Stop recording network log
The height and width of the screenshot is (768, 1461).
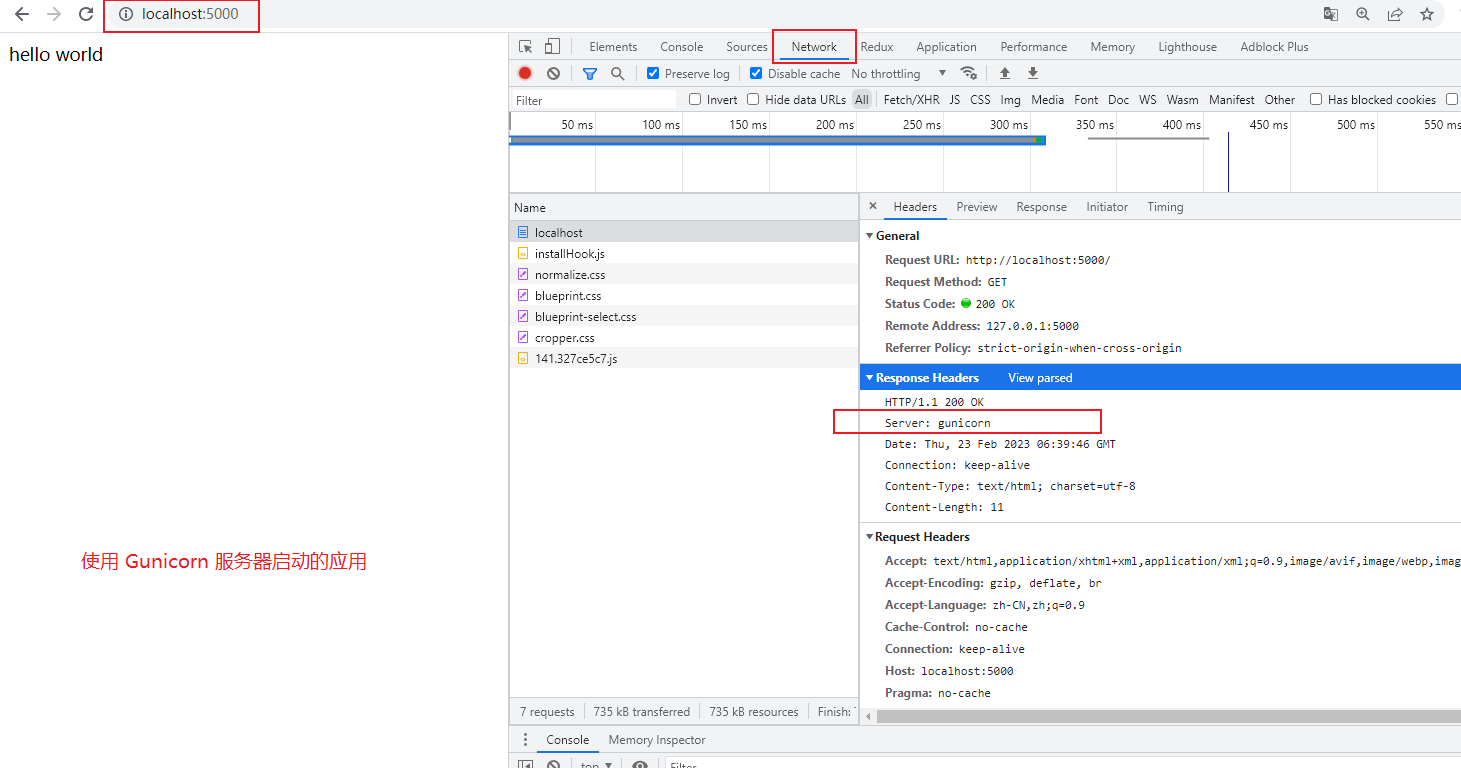(525, 73)
